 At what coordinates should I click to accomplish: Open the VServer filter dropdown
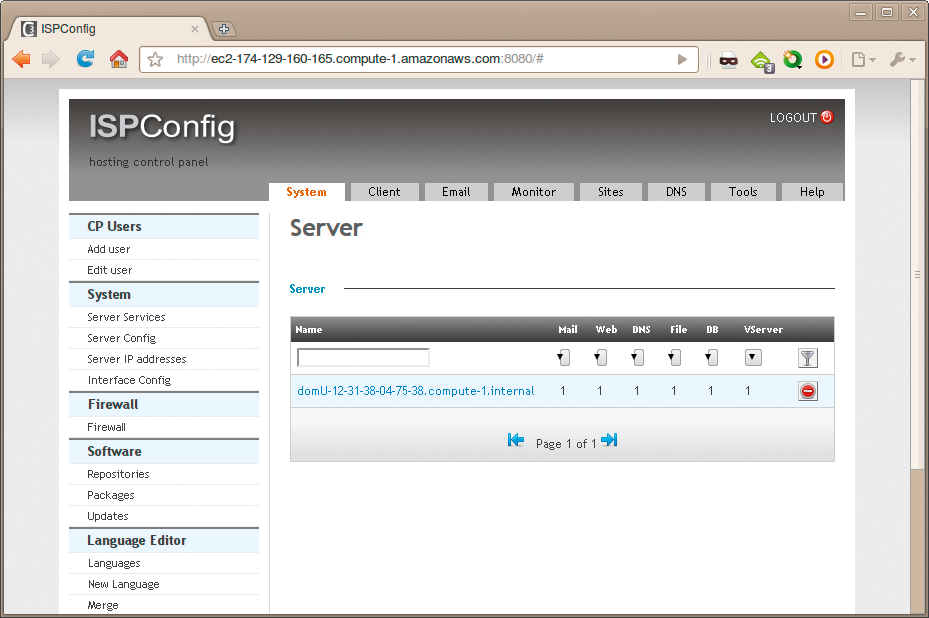[x=753, y=358]
